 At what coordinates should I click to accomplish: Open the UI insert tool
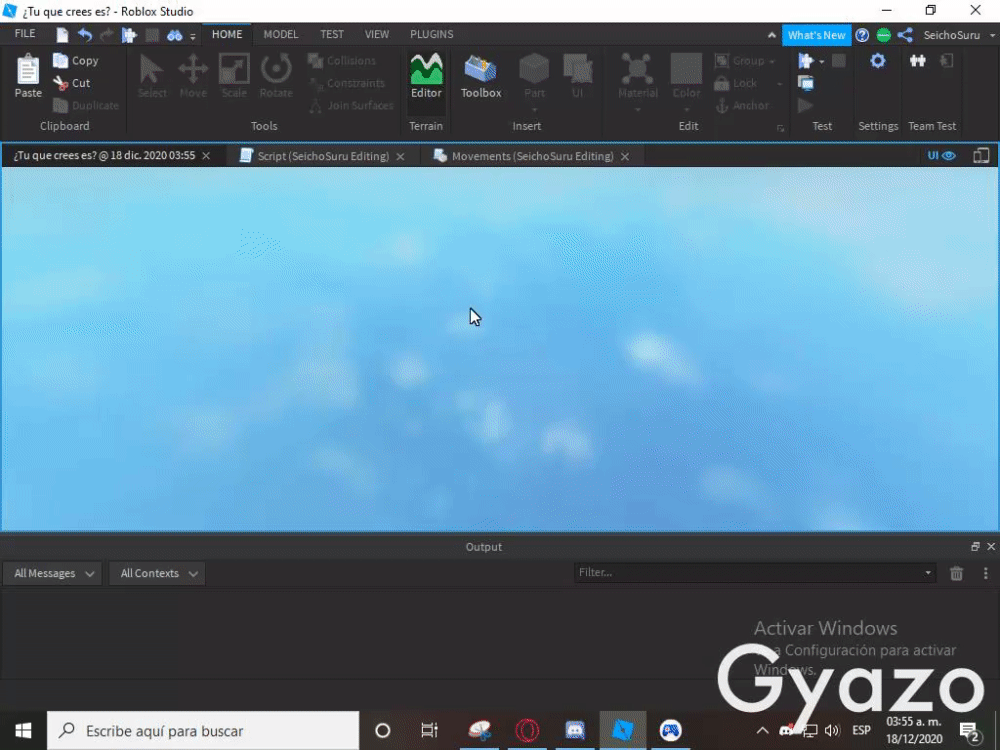(x=578, y=76)
